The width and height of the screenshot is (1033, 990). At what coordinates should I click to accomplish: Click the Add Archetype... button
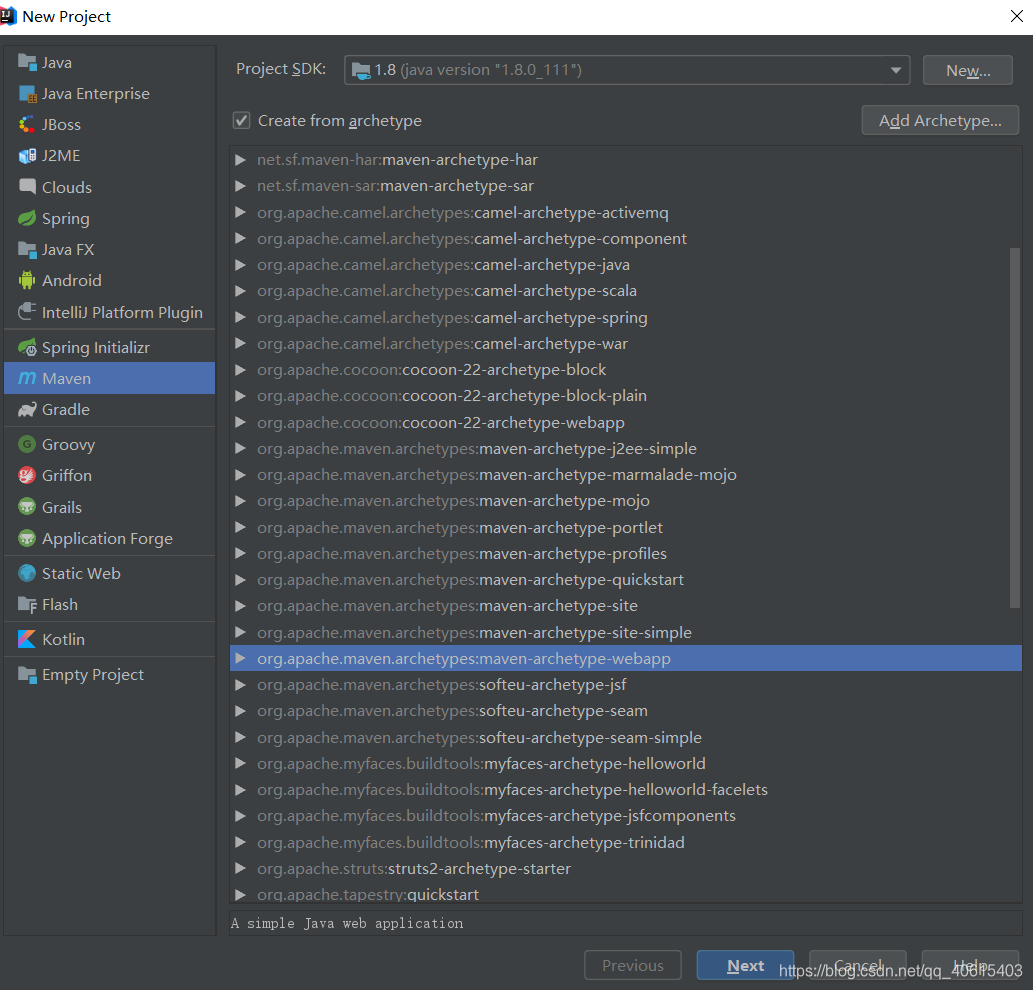tap(940, 121)
